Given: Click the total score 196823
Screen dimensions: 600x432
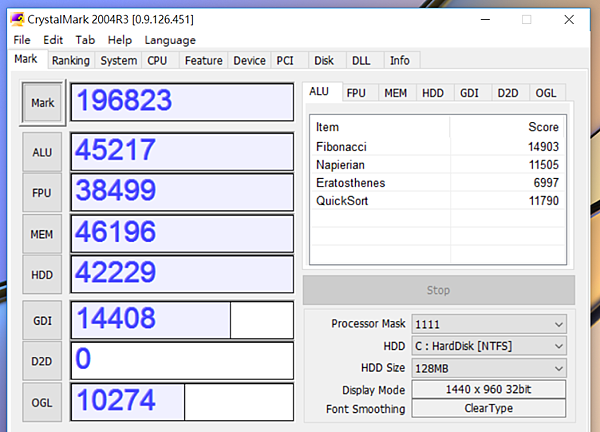Looking at the screenshot, I should click(182, 102).
